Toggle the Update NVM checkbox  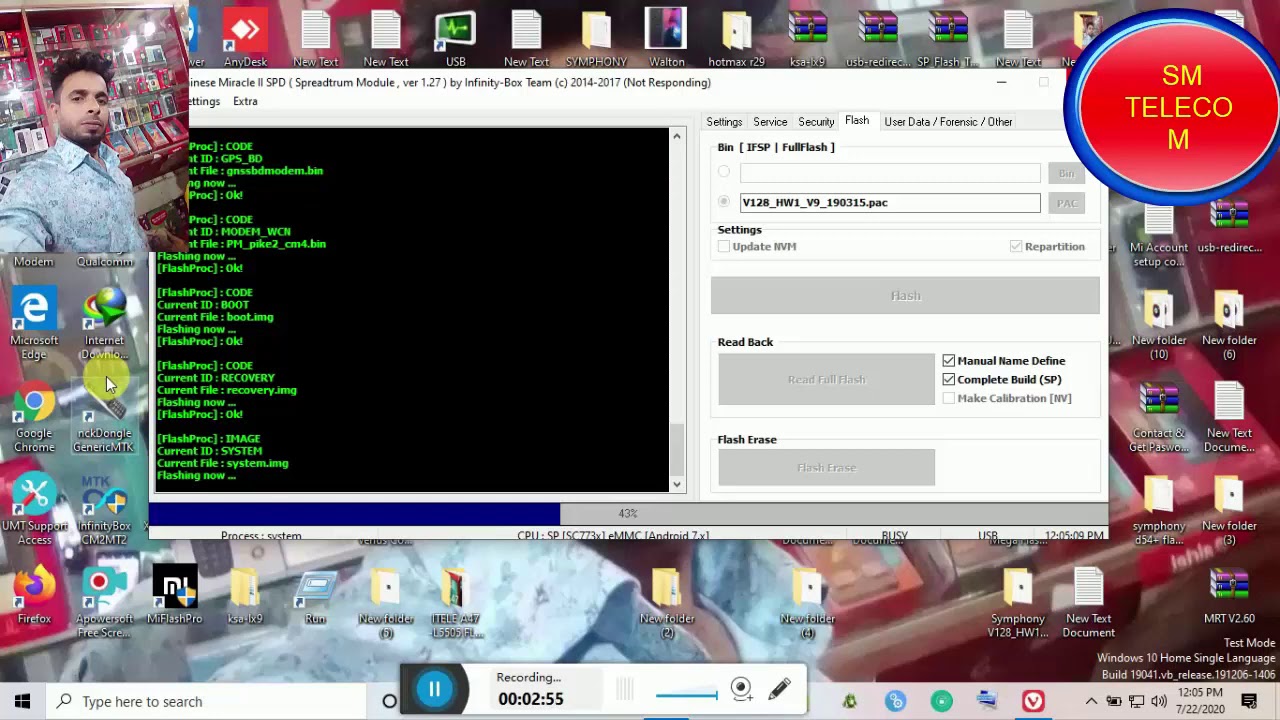[724, 246]
